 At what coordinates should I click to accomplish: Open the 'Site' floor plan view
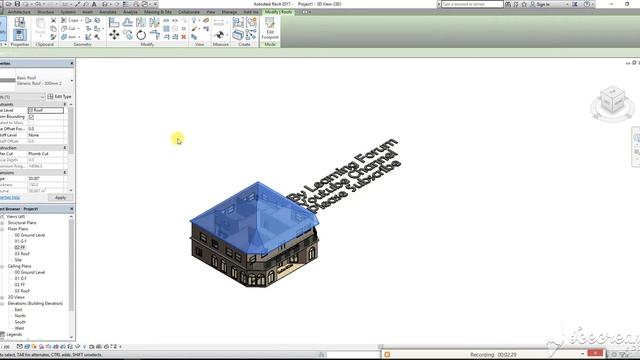[x=18, y=260]
